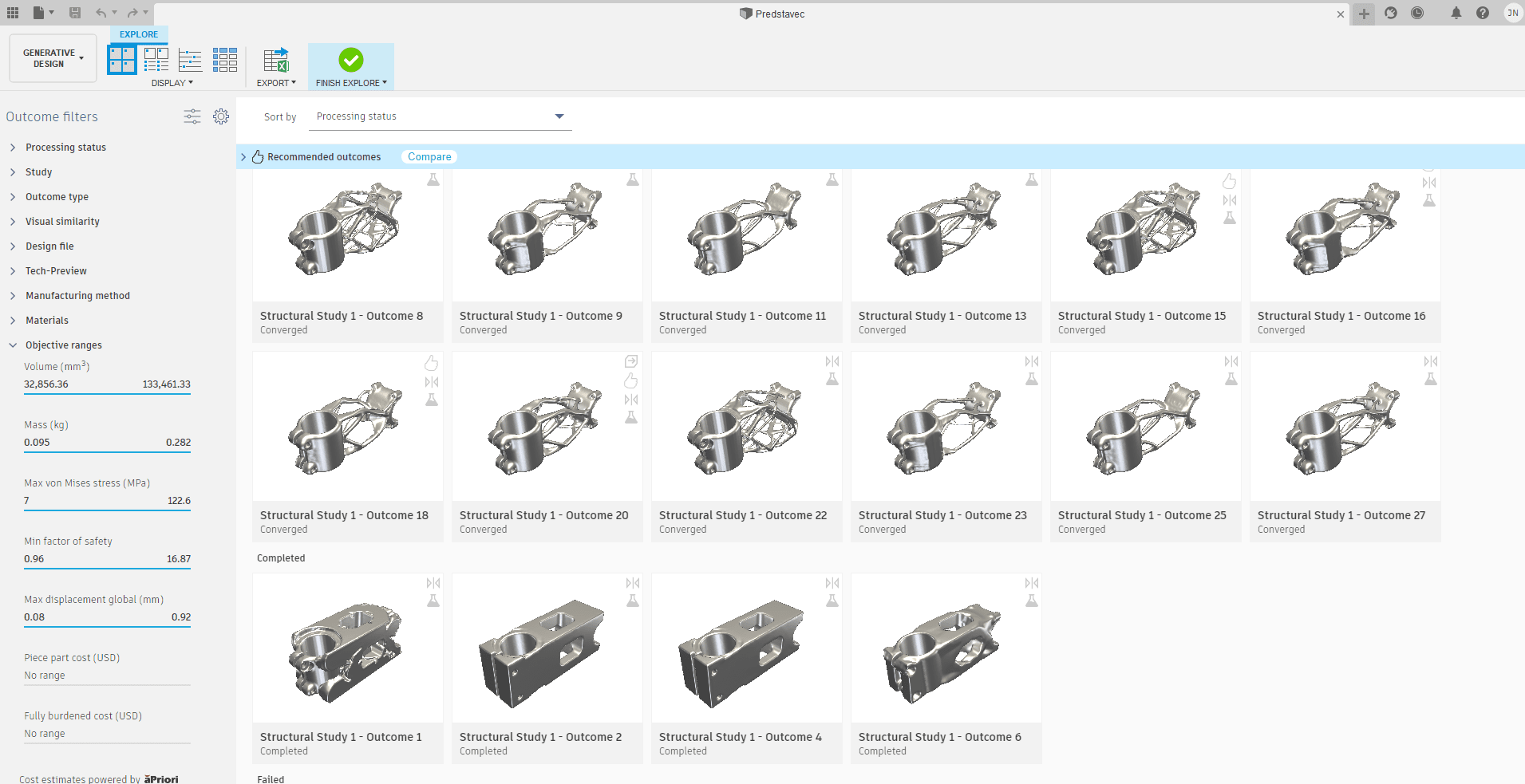
Task: Click the symmetry icon on Outcome 1
Action: point(433,583)
